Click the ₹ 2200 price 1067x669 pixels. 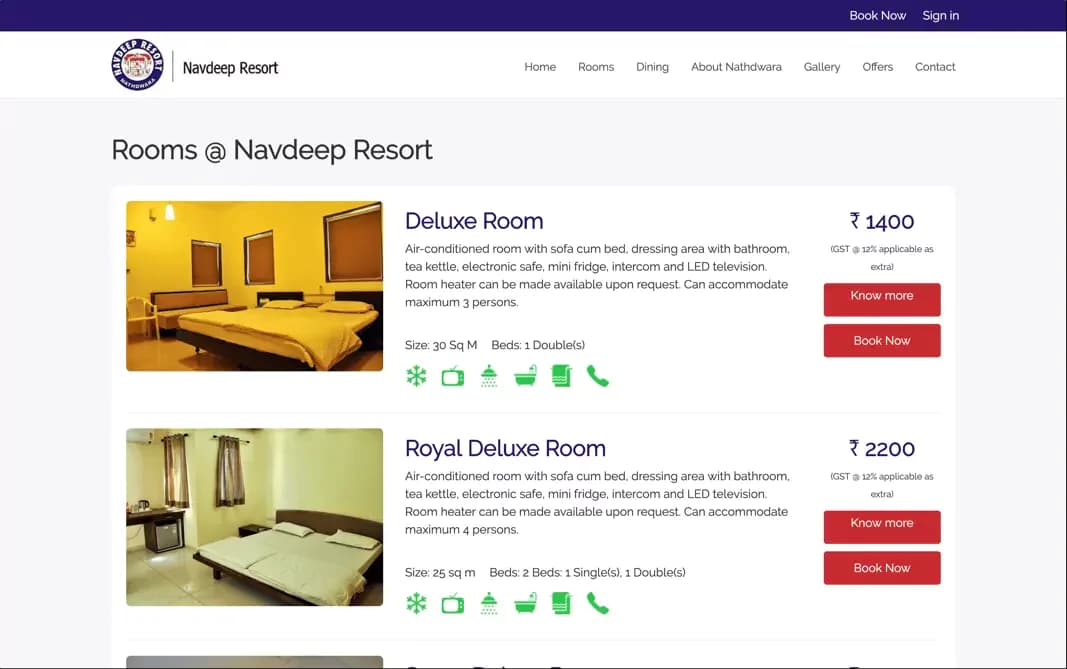882,448
